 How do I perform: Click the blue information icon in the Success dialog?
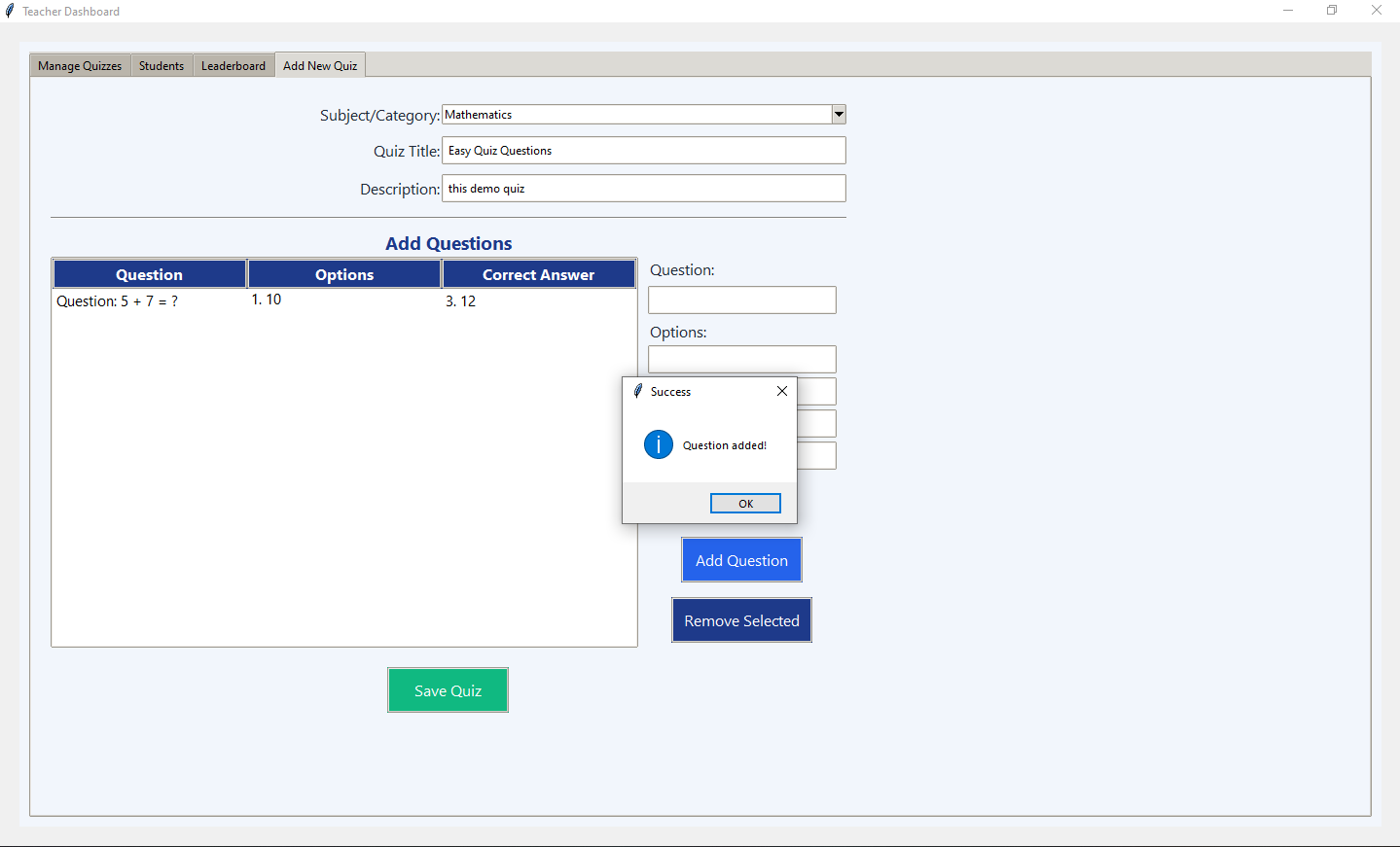click(658, 444)
